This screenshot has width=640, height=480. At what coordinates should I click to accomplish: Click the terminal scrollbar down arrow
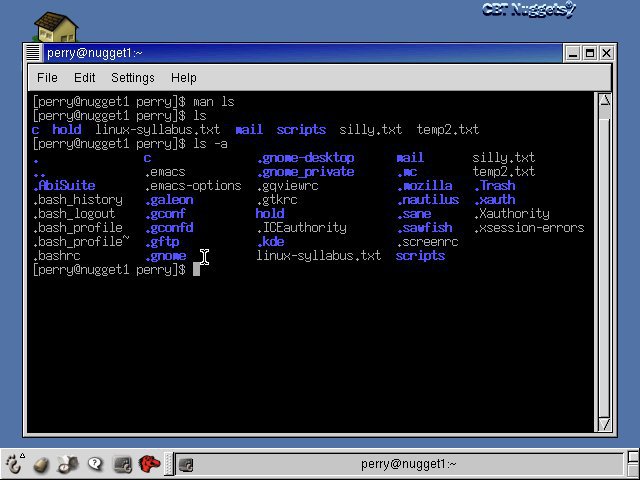coord(604,424)
